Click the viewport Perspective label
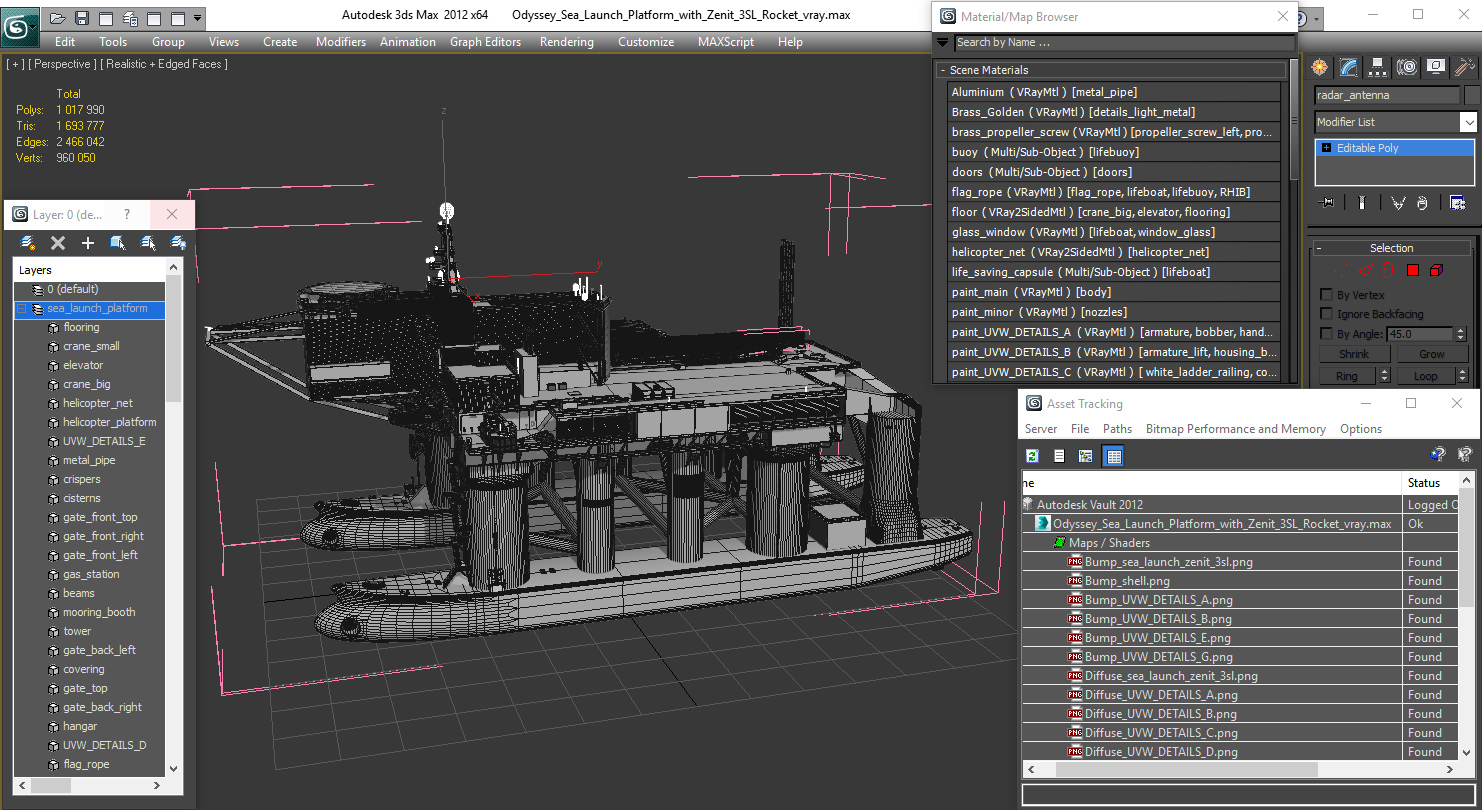Viewport: 1482px width, 810px height. (x=62, y=64)
